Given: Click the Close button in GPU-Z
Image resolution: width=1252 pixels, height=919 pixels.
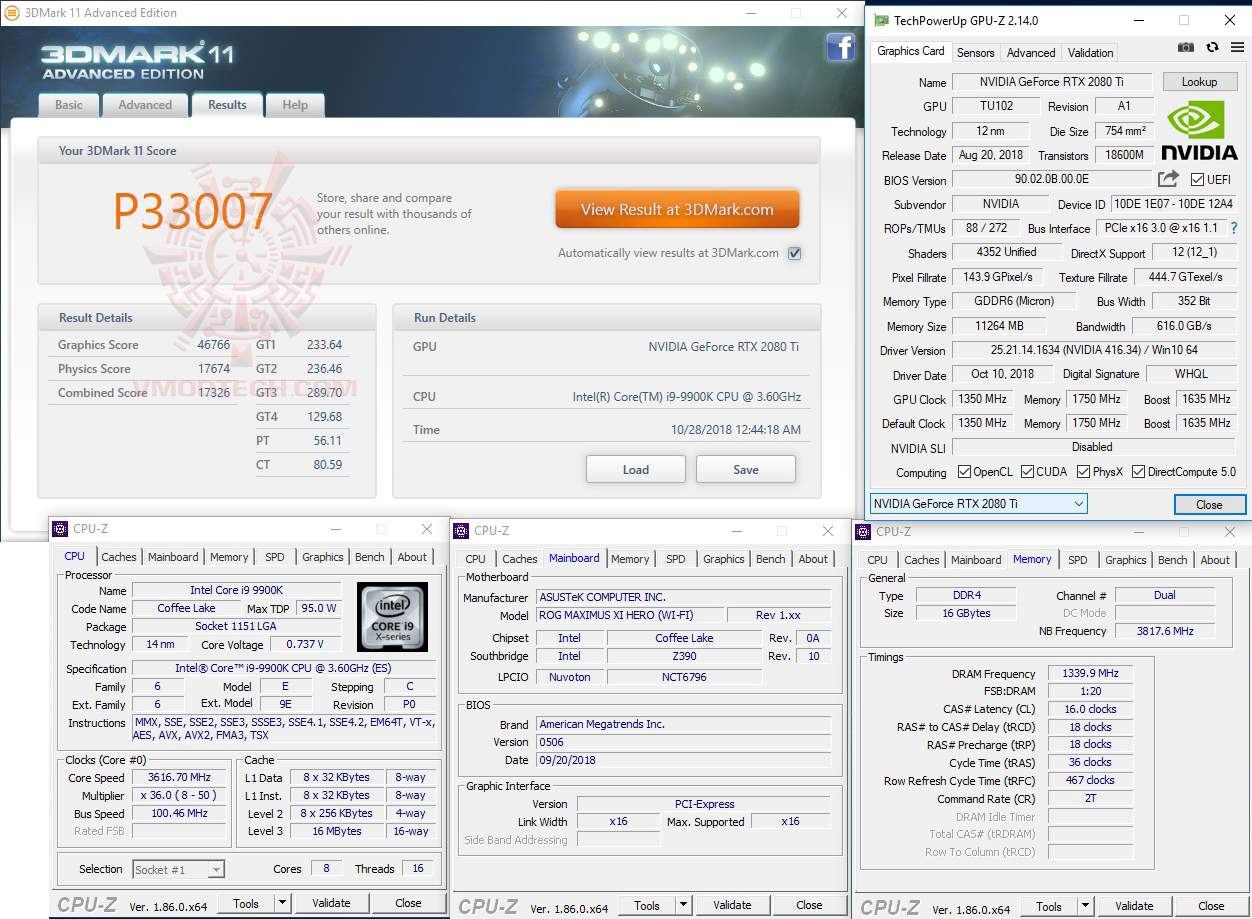Looking at the screenshot, I should click(1209, 504).
